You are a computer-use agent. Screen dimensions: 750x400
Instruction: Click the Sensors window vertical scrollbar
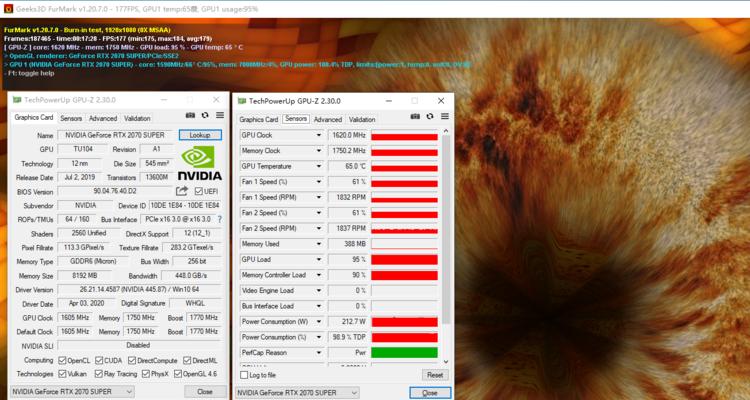click(446, 230)
